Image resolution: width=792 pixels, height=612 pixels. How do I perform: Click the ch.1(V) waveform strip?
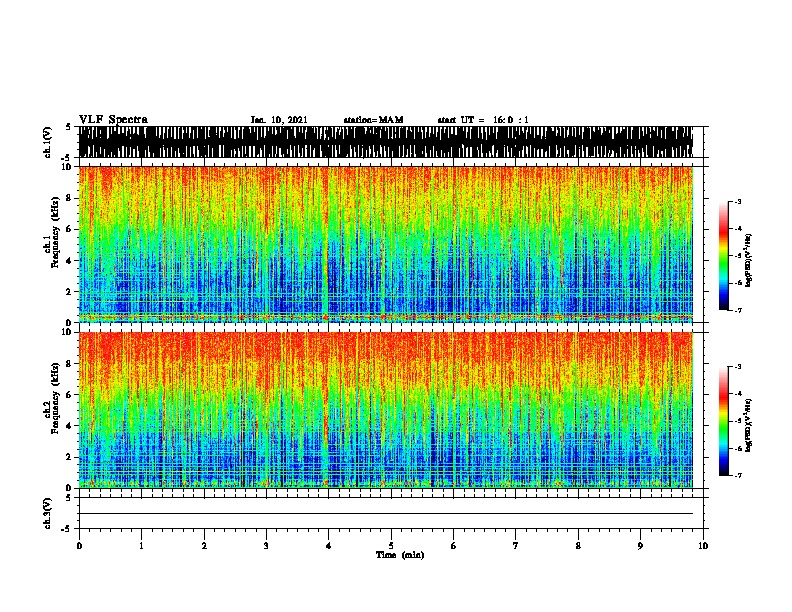pyautogui.click(x=386, y=142)
